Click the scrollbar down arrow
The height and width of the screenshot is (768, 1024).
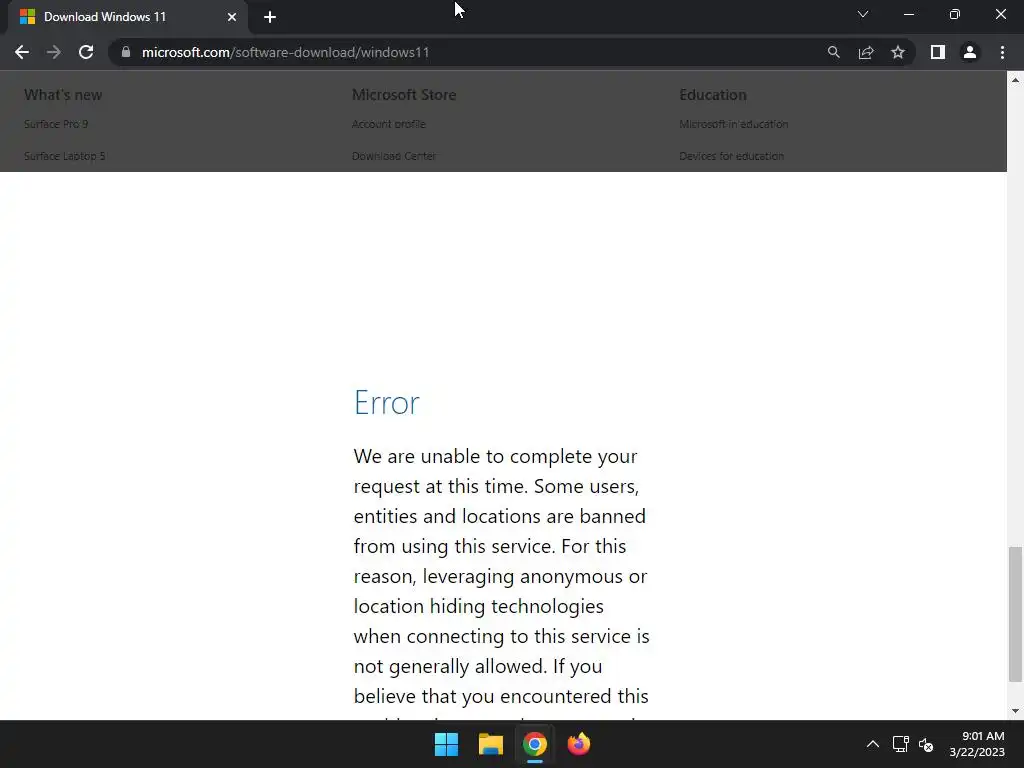point(1015,711)
